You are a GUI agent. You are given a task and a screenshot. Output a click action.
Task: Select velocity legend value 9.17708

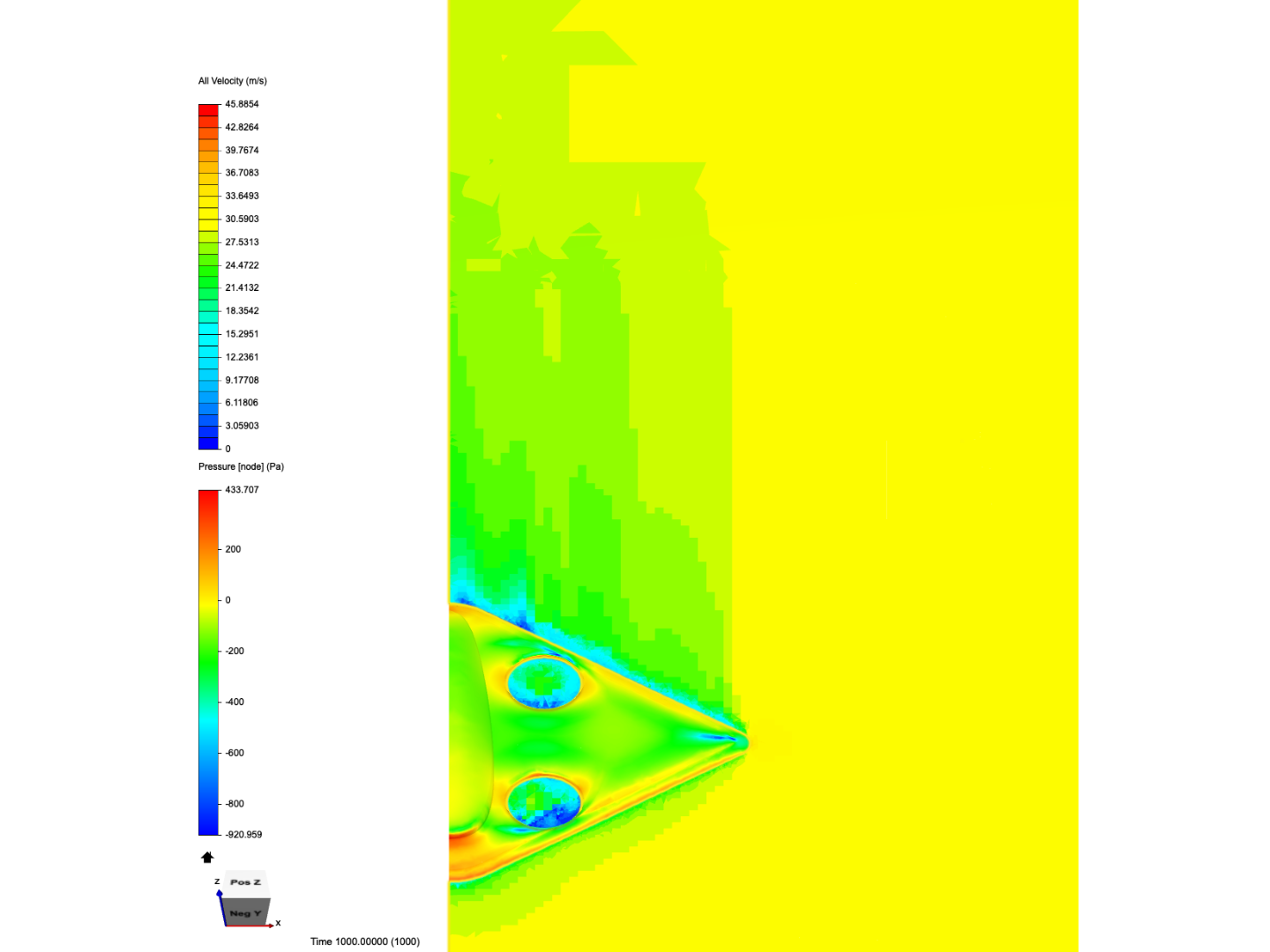click(x=242, y=380)
